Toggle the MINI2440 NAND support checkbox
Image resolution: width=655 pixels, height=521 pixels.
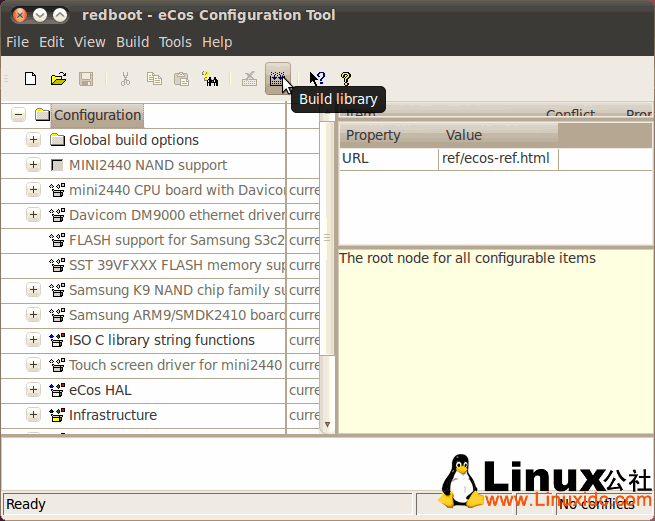click(x=57, y=165)
